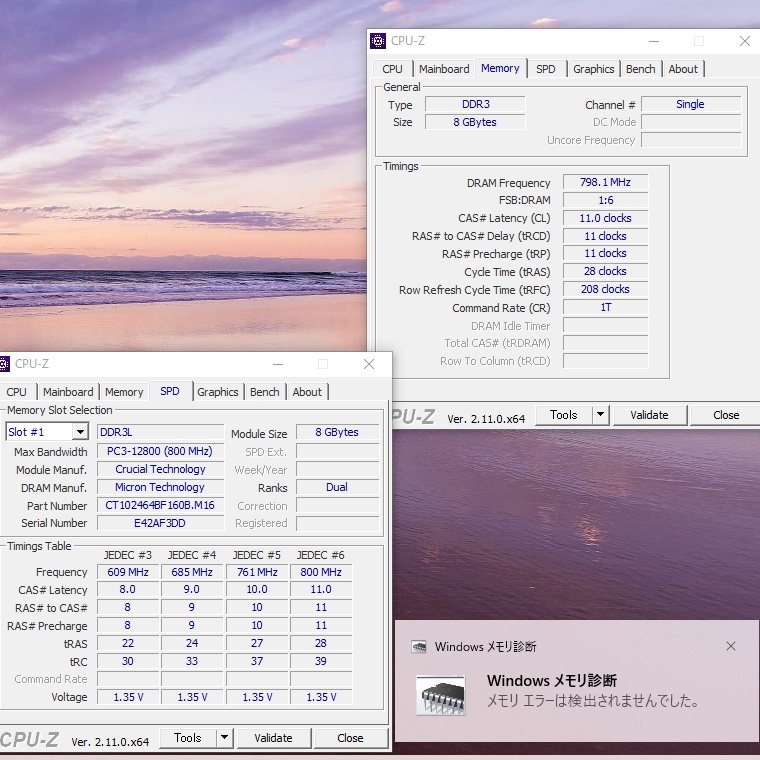
Task: Click the DRAM Frequency value field
Action: click(x=605, y=183)
